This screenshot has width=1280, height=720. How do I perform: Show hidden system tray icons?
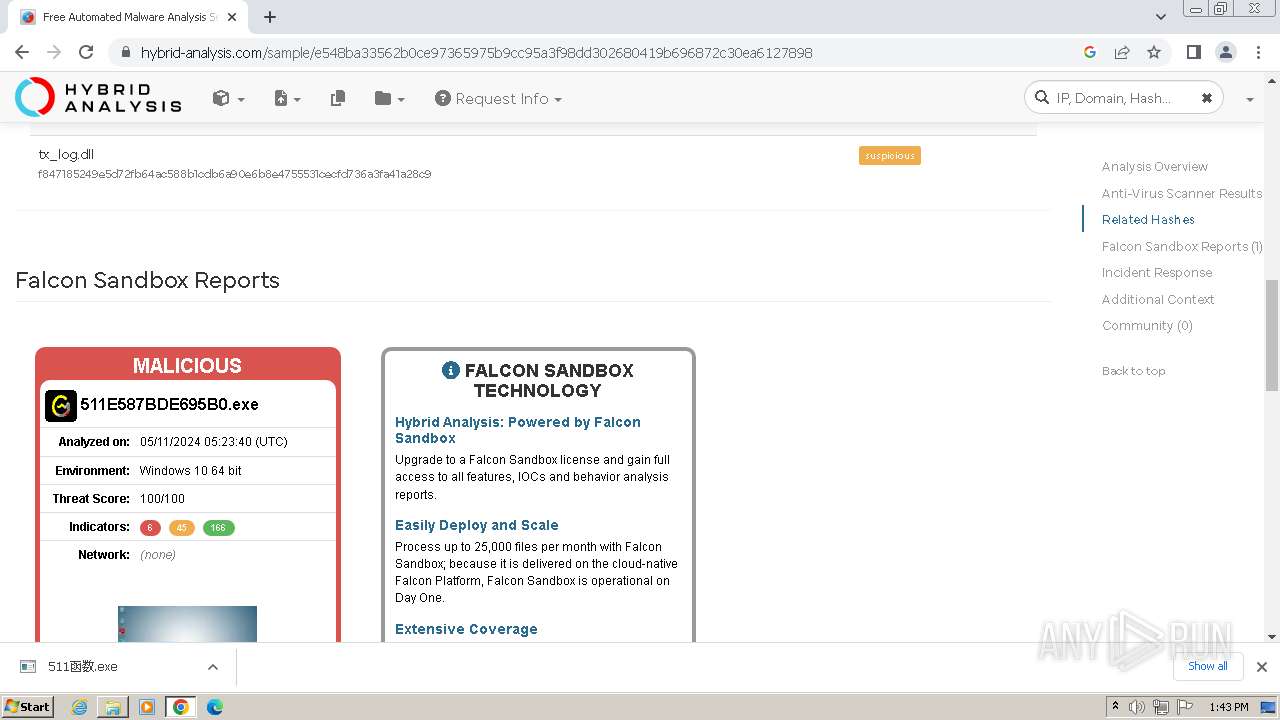pyautogui.click(x=1115, y=707)
